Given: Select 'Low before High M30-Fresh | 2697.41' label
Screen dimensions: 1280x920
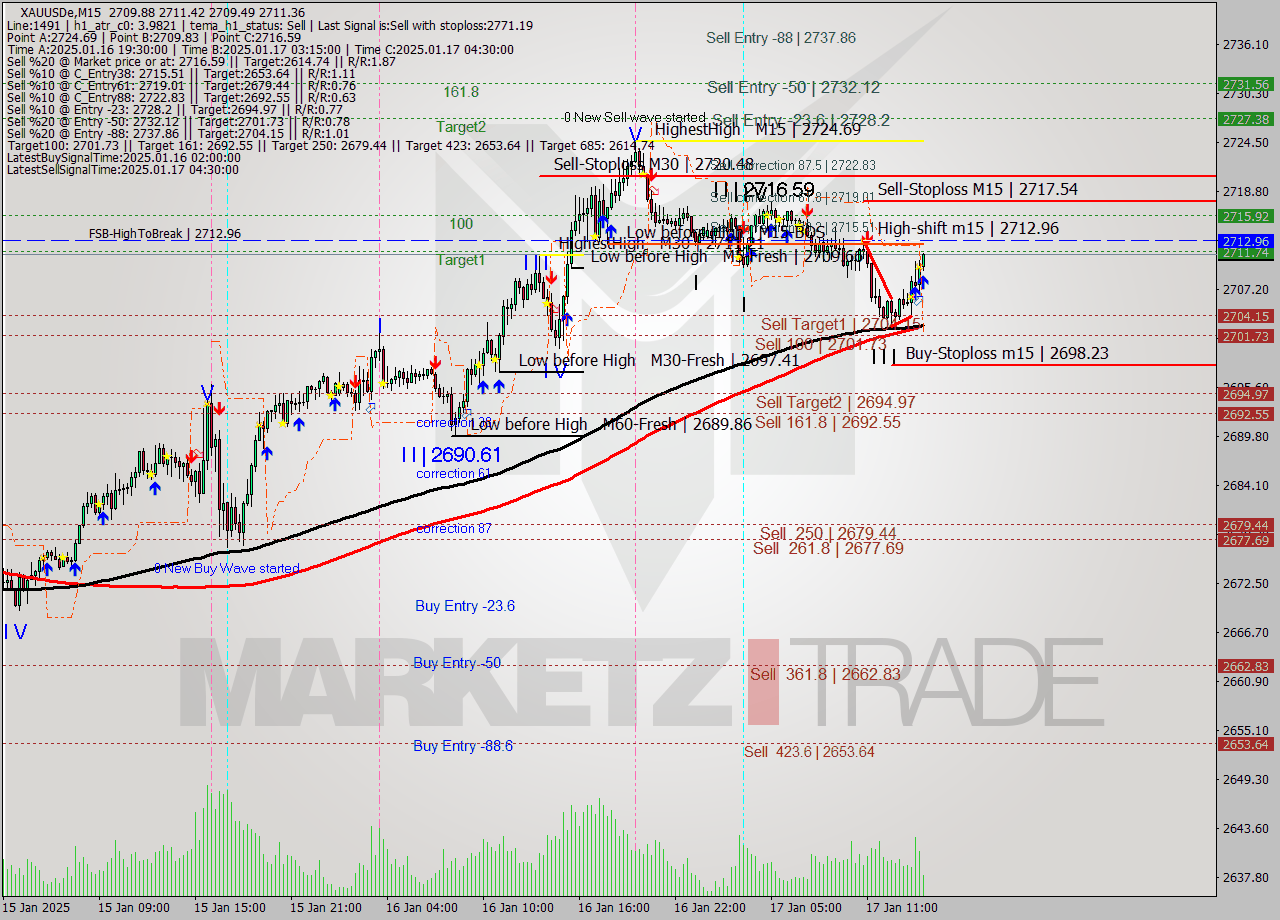Looking at the screenshot, I should [659, 361].
